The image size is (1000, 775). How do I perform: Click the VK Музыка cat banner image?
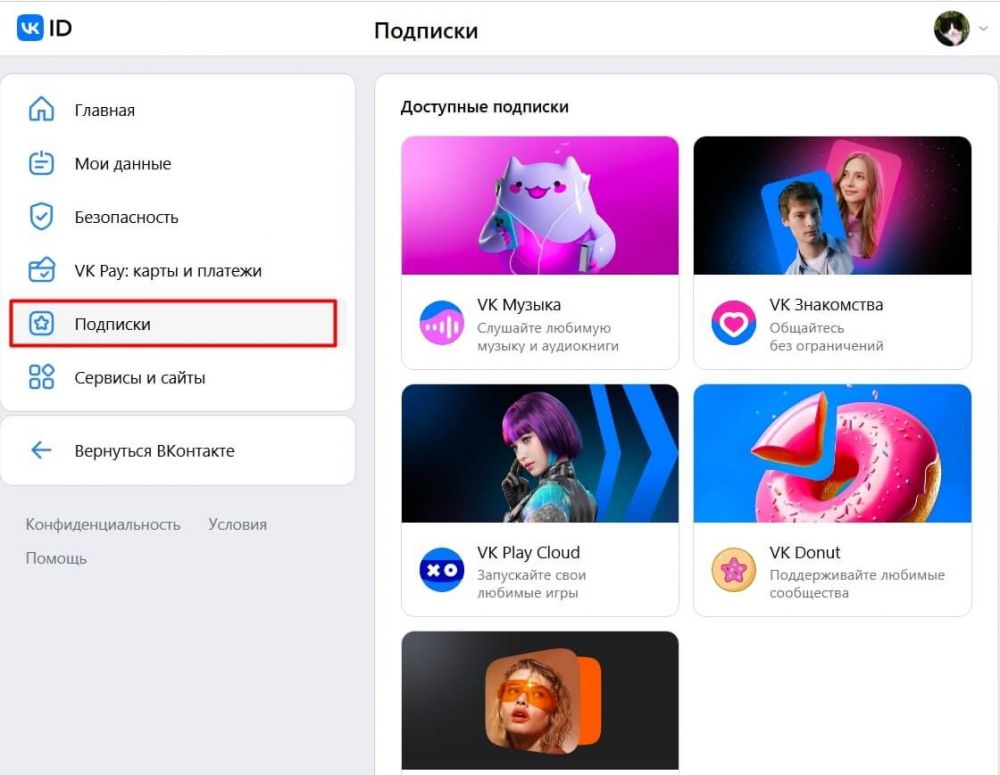click(540, 205)
